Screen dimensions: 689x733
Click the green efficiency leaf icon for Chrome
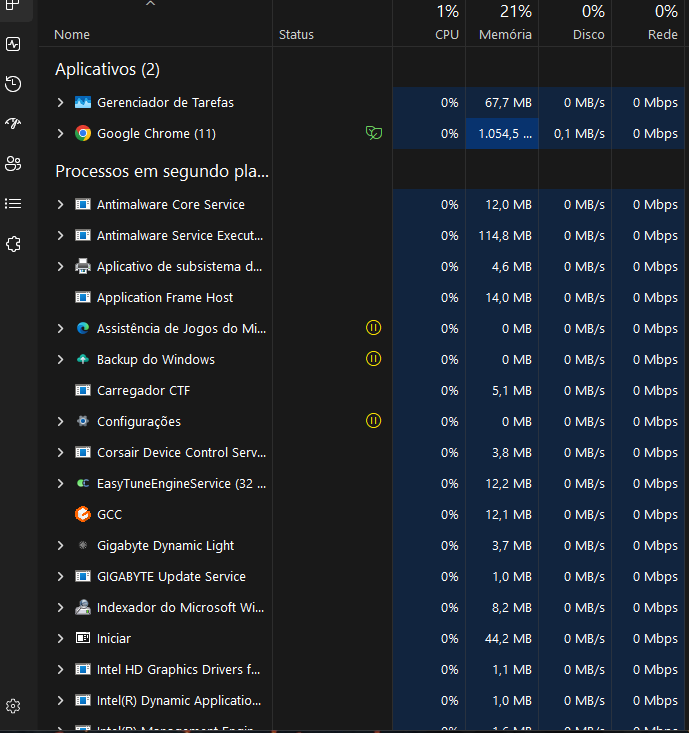tap(373, 133)
